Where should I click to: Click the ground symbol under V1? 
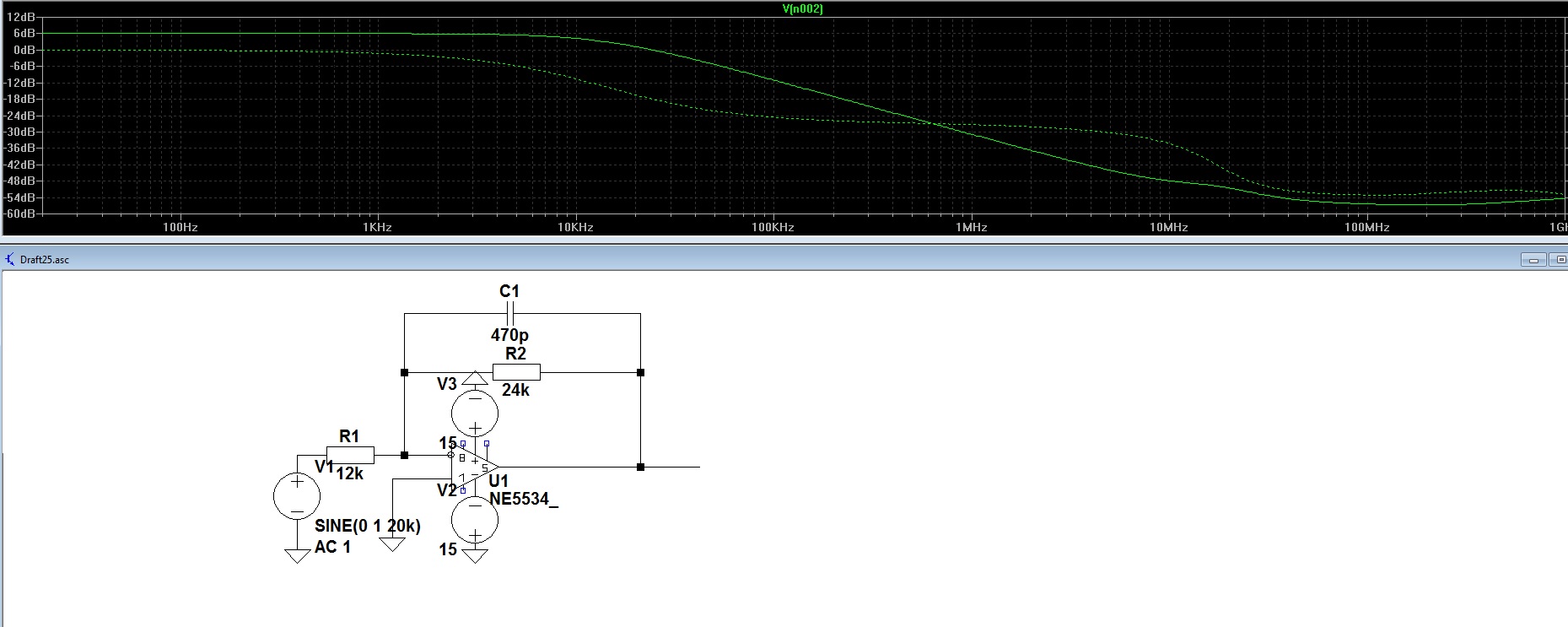tap(297, 556)
